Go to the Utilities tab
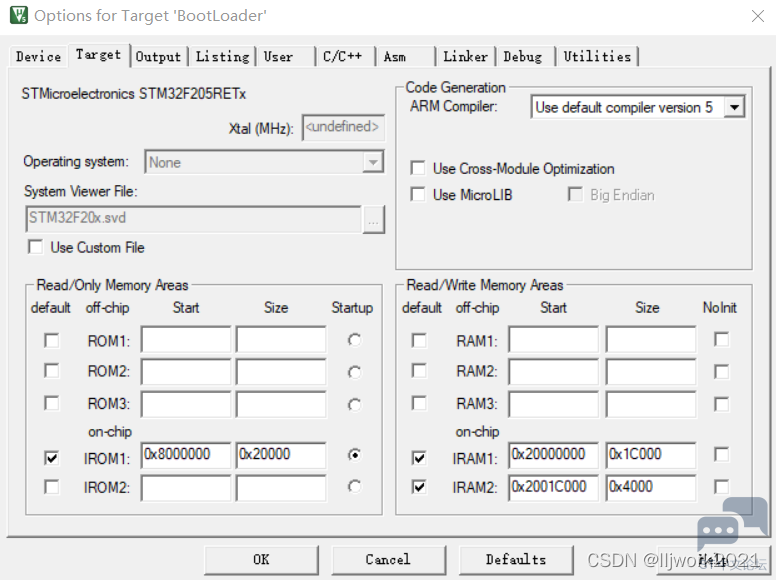This screenshot has height=580, width=776. click(597, 57)
